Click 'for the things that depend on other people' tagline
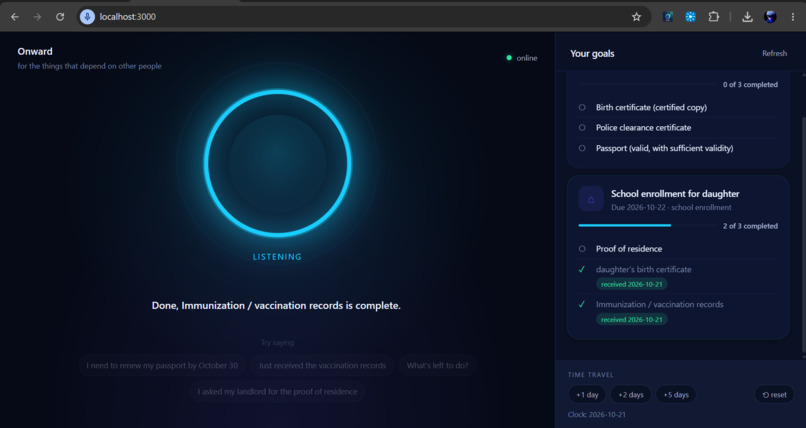806x428 pixels. [x=89, y=66]
